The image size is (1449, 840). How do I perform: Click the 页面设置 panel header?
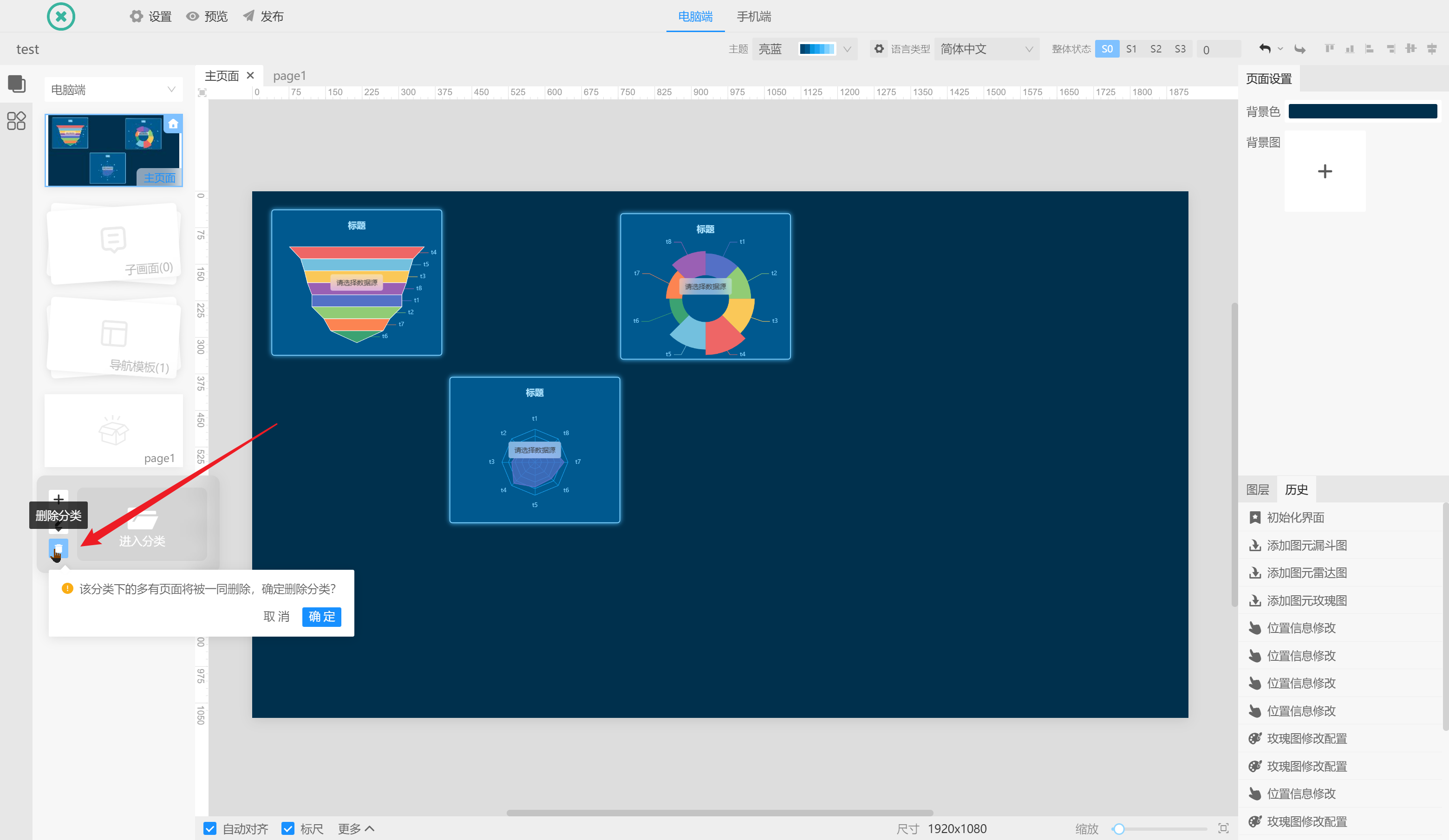coord(1269,78)
